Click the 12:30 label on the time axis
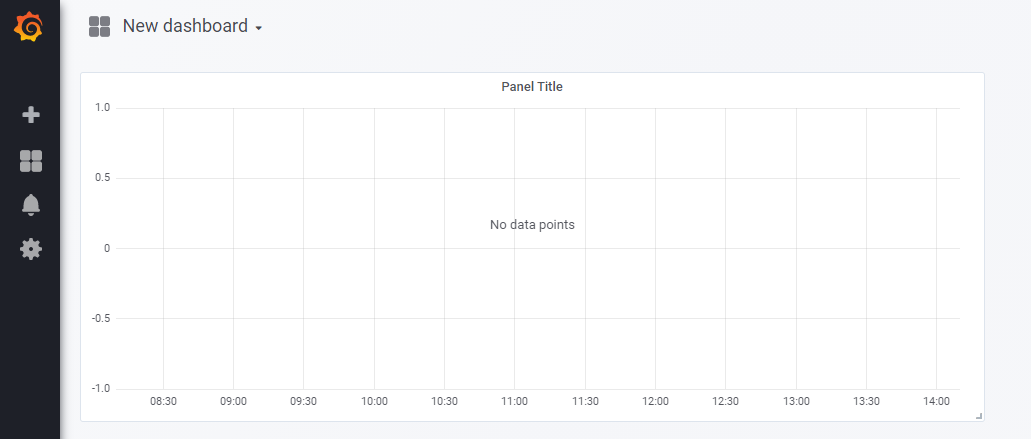Viewport: 1031px width, 439px height. 725,401
